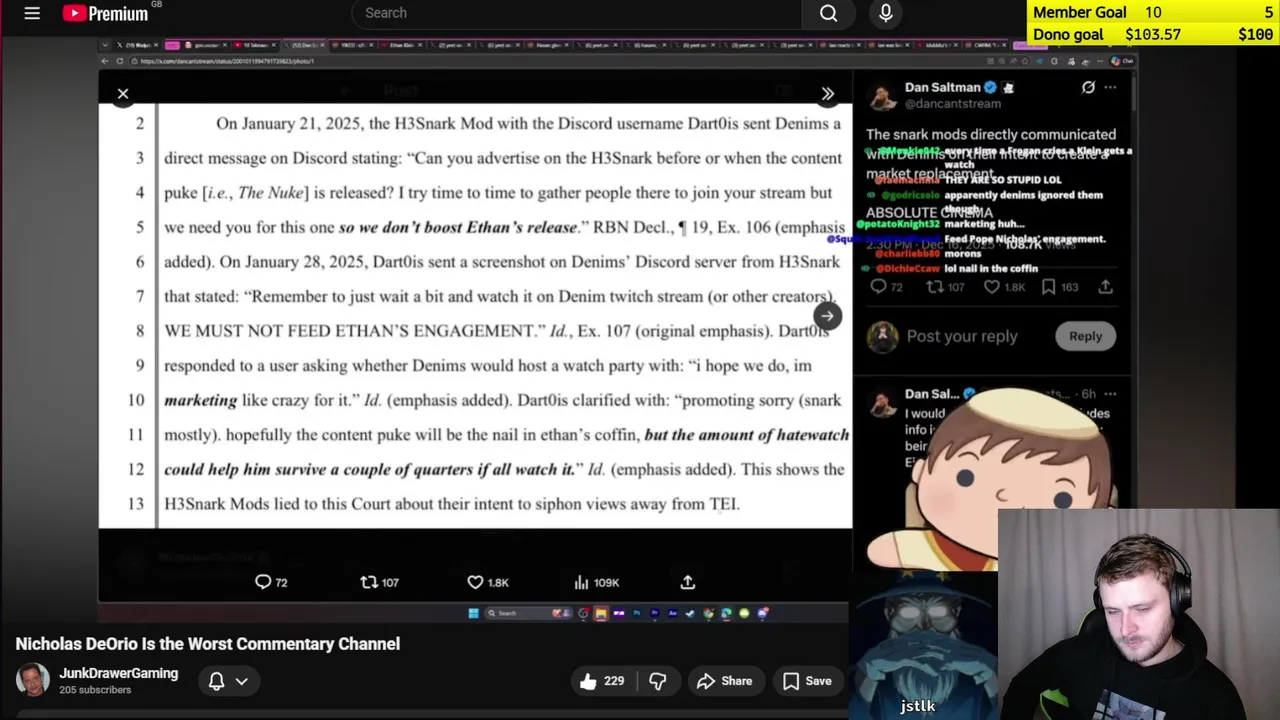Open Windows Start button in taskbar
Screen dimensions: 1280x720
click(x=473, y=613)
